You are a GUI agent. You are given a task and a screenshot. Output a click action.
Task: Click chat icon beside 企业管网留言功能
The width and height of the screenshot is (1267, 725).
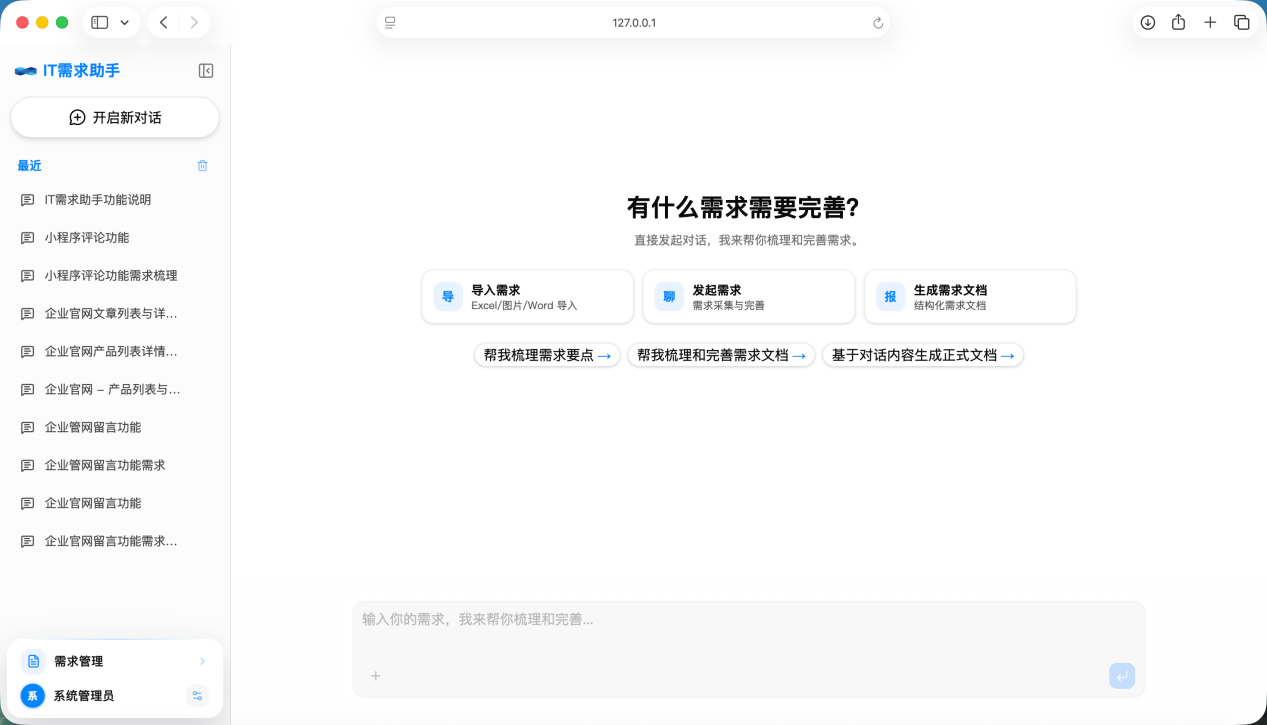tap(28, 428)
